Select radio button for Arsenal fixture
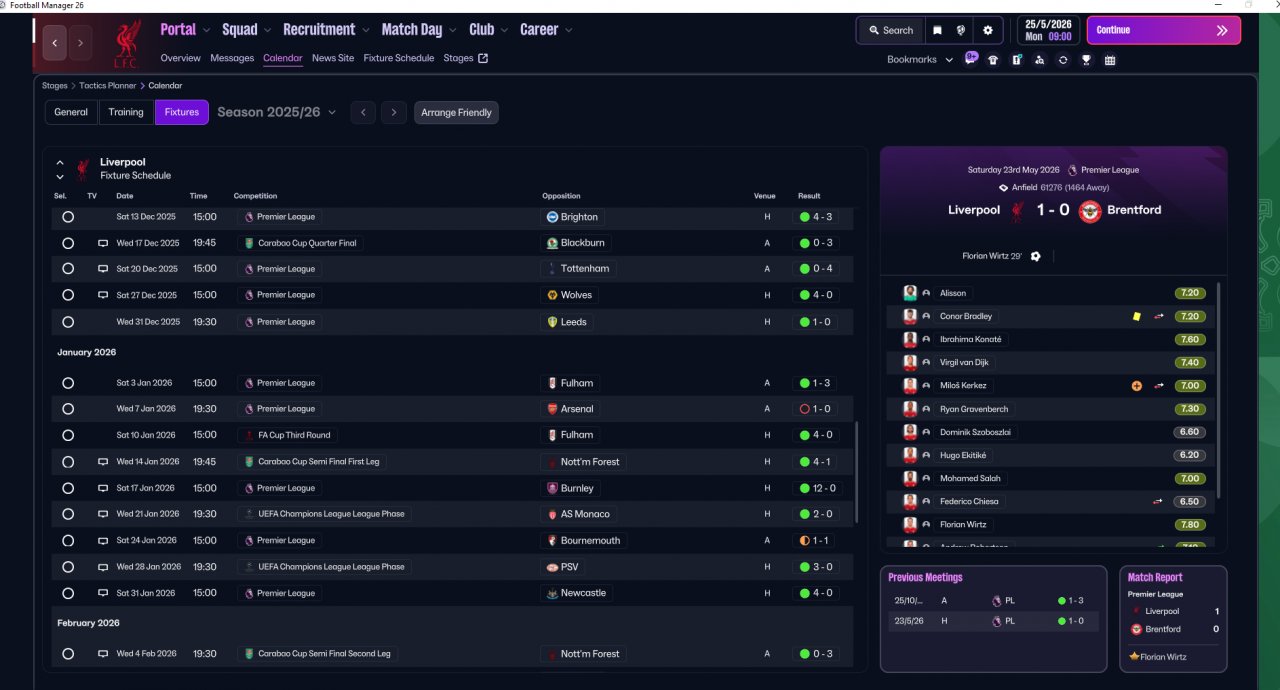This screenshot has width=1280, height=690. point(68,409)
